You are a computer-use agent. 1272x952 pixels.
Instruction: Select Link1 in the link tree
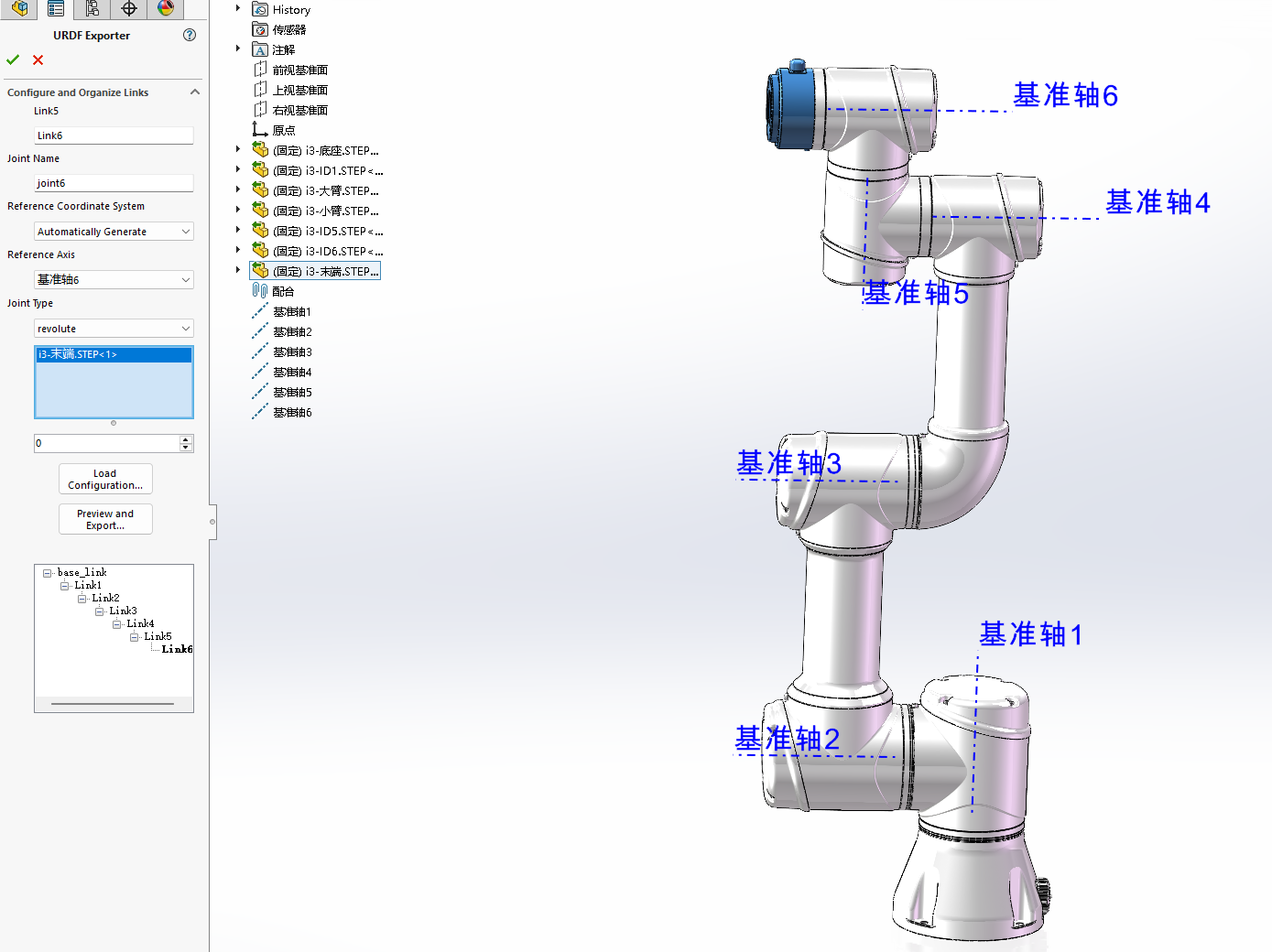(88, 586)
